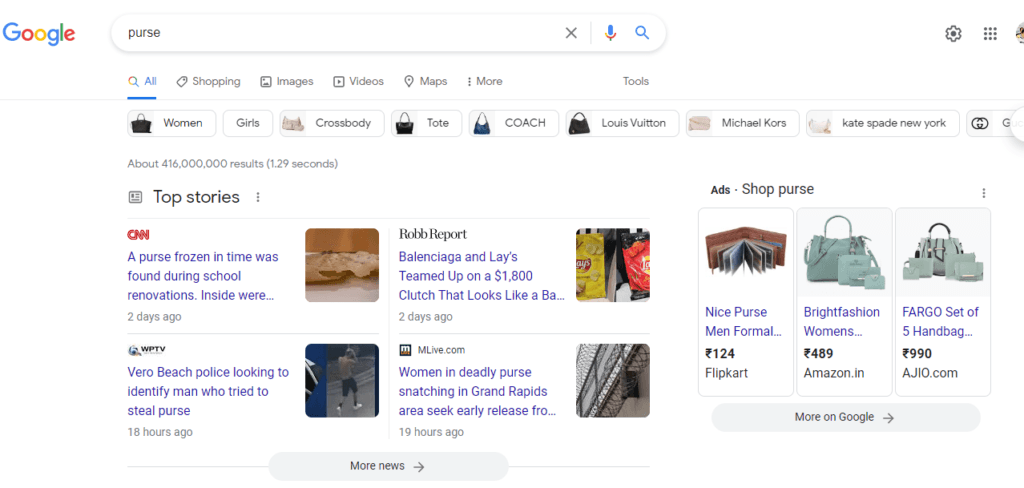Click the Brightfashion teal handbag image
Screen dimensions: 1024x488
(844, 253)
